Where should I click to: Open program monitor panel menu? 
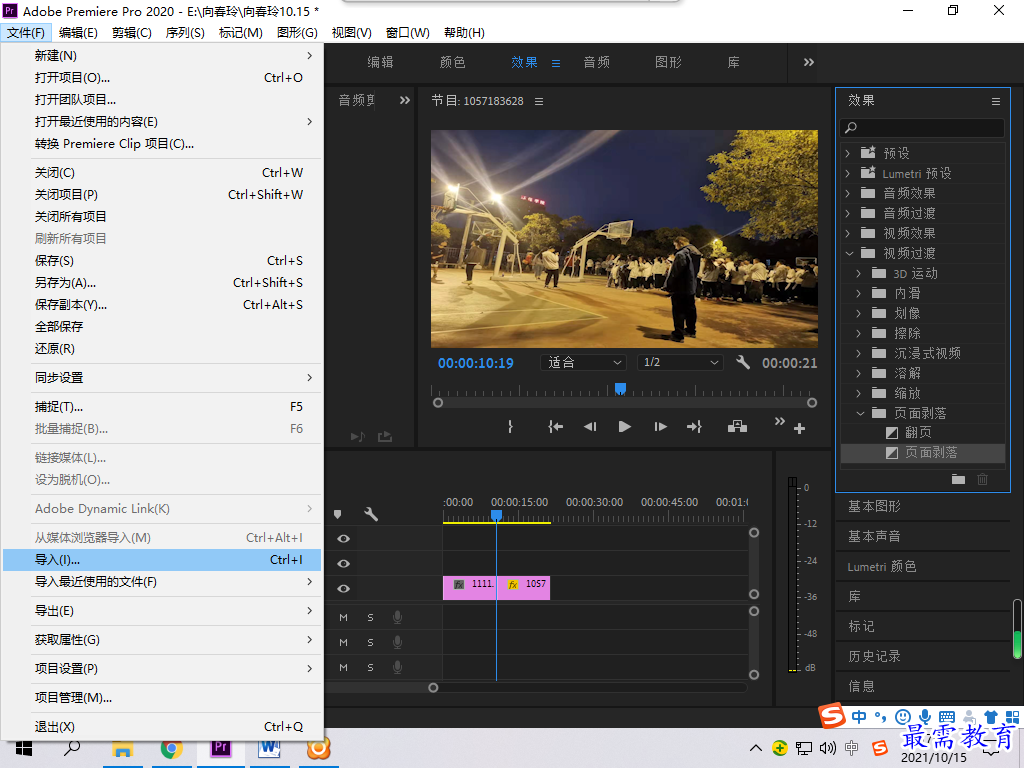coord(539,101)
